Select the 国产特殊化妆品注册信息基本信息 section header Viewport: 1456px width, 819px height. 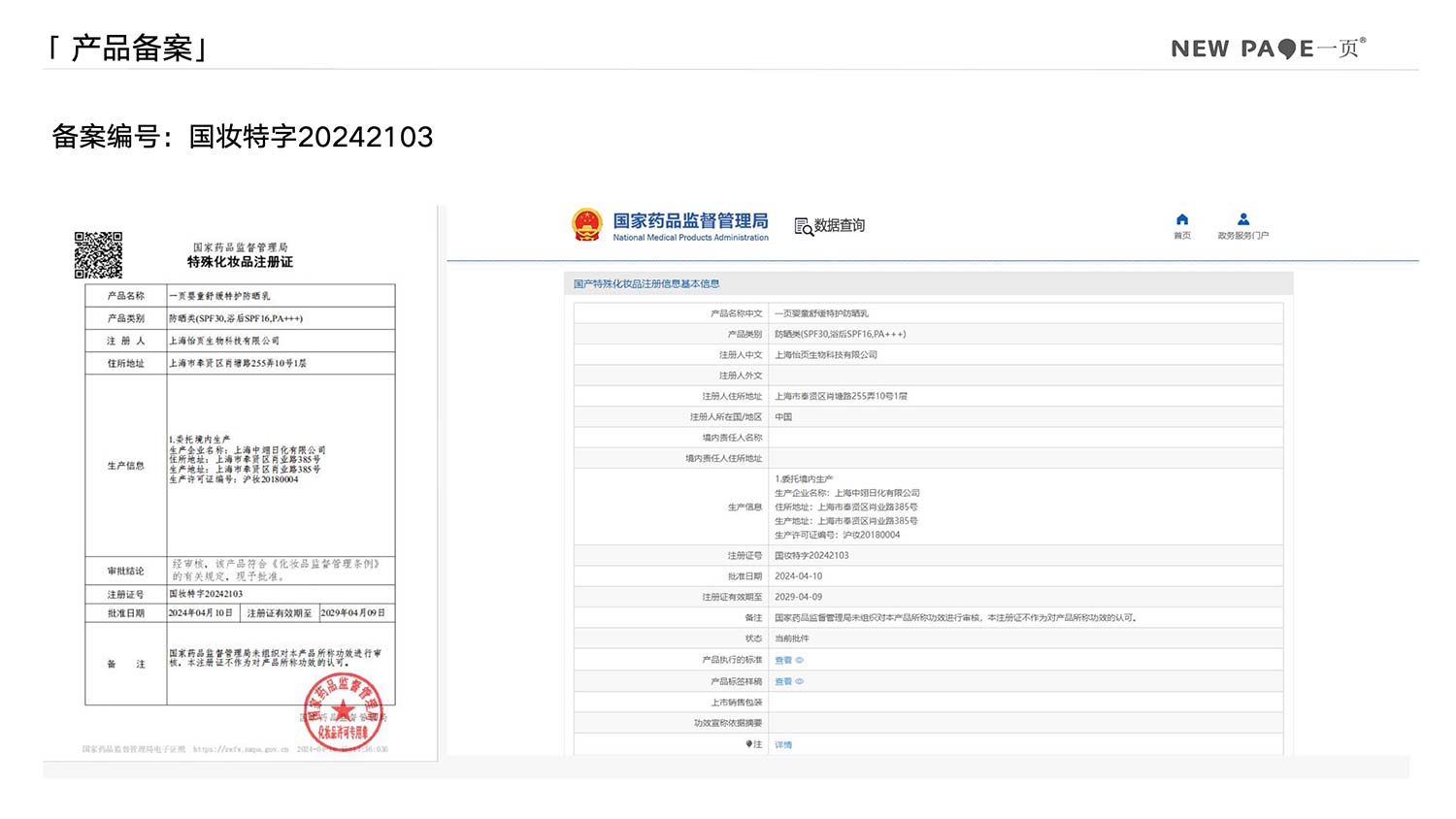[646, 284]
